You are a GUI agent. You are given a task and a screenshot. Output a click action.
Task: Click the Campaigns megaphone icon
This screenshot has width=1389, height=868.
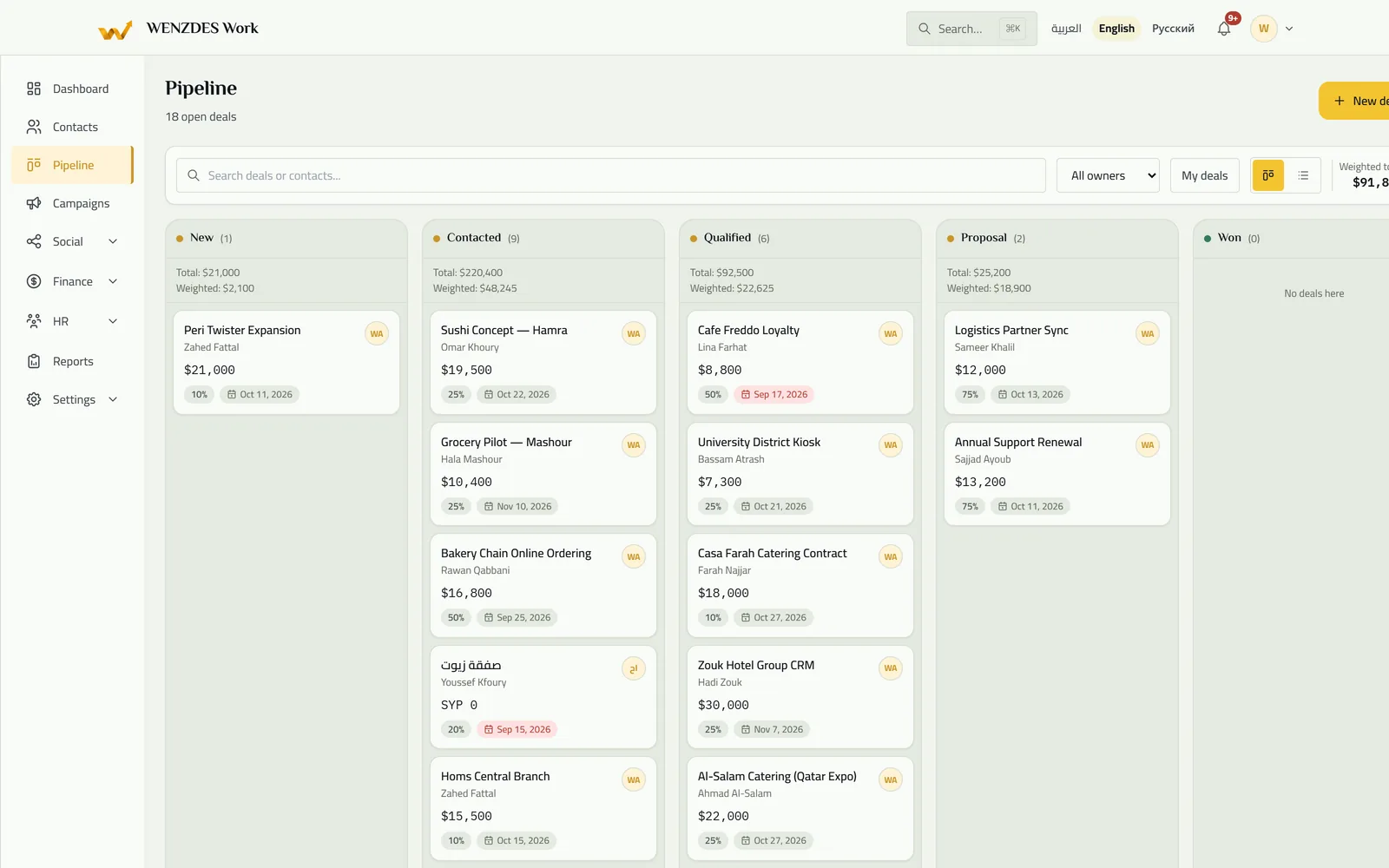[x=34, y=203]
